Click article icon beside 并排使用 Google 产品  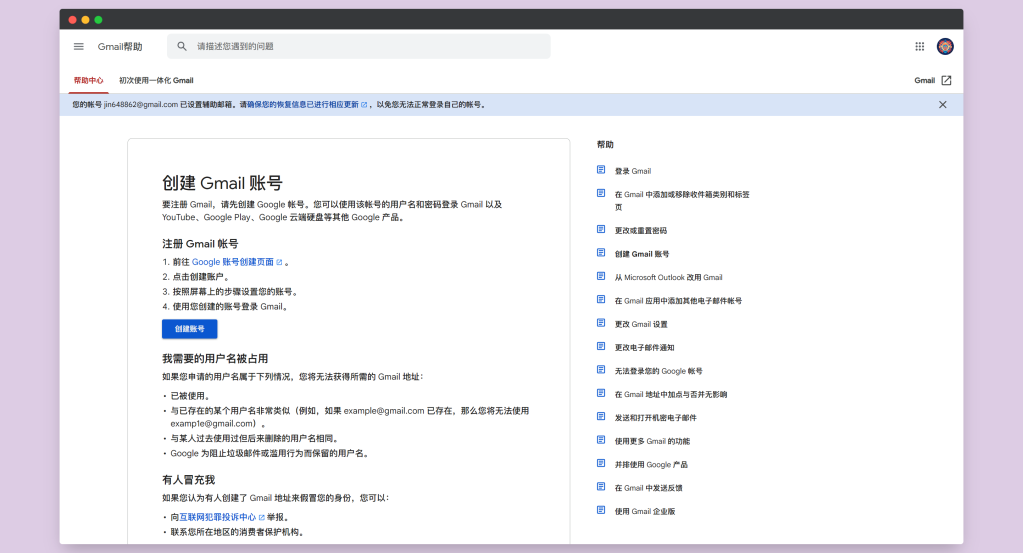click(x=601, y=463)
